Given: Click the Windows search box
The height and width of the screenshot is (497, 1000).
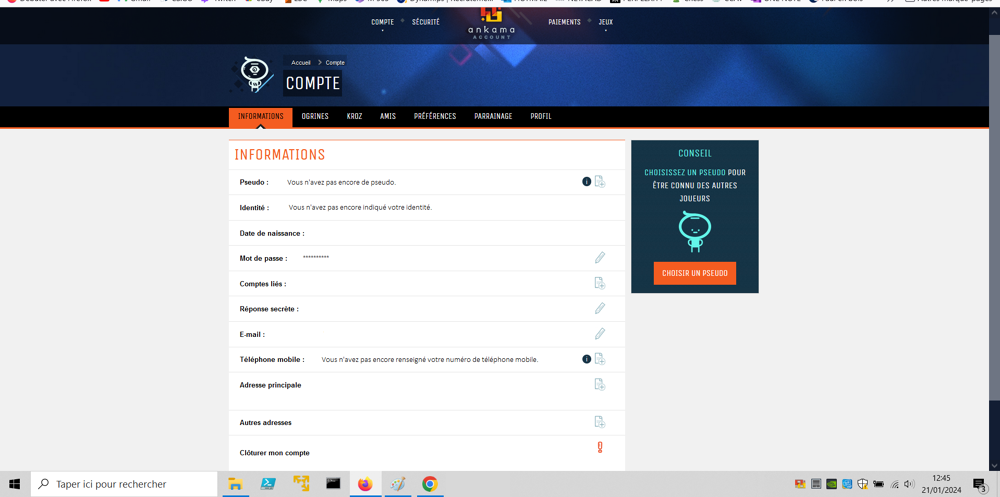Looking at the screenshot, I should pos(123,484).
